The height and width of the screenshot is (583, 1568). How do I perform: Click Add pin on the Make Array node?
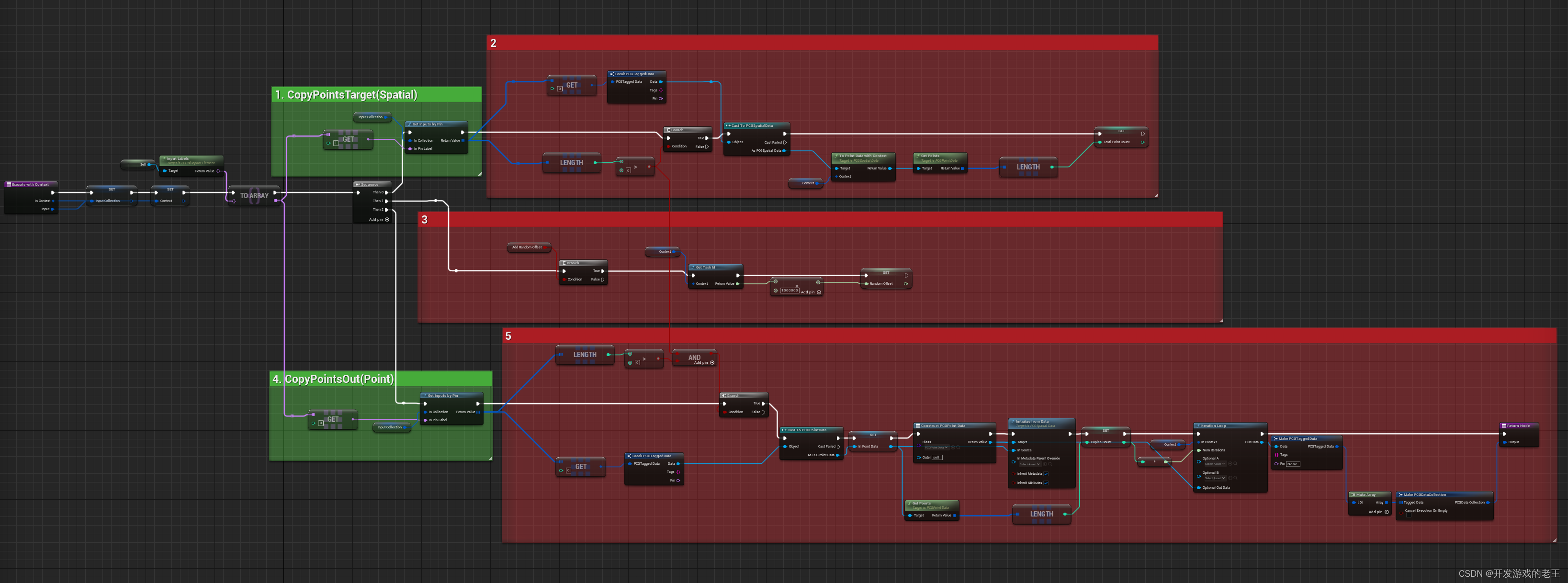tap(1379, 512)
